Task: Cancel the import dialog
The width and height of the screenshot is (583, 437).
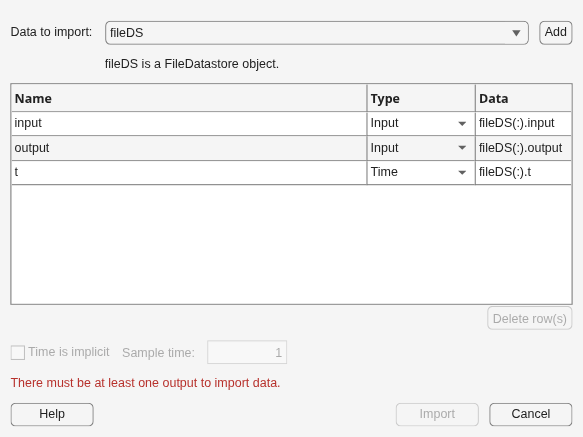Action: (531, 414)
